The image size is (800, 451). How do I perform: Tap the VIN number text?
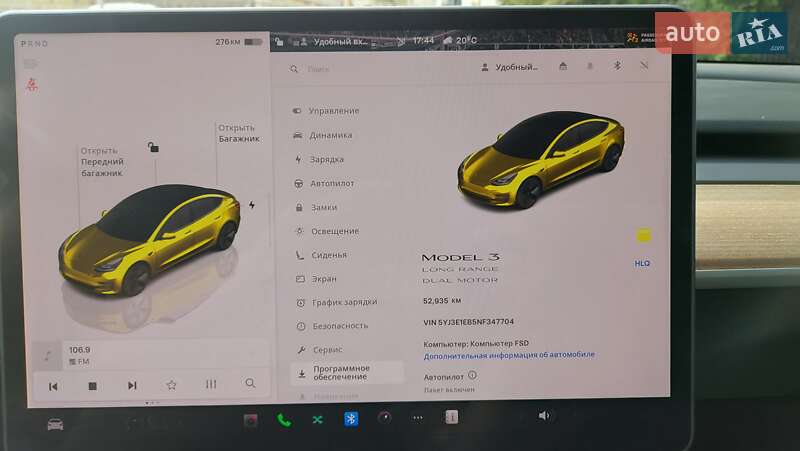coord(468,322)
